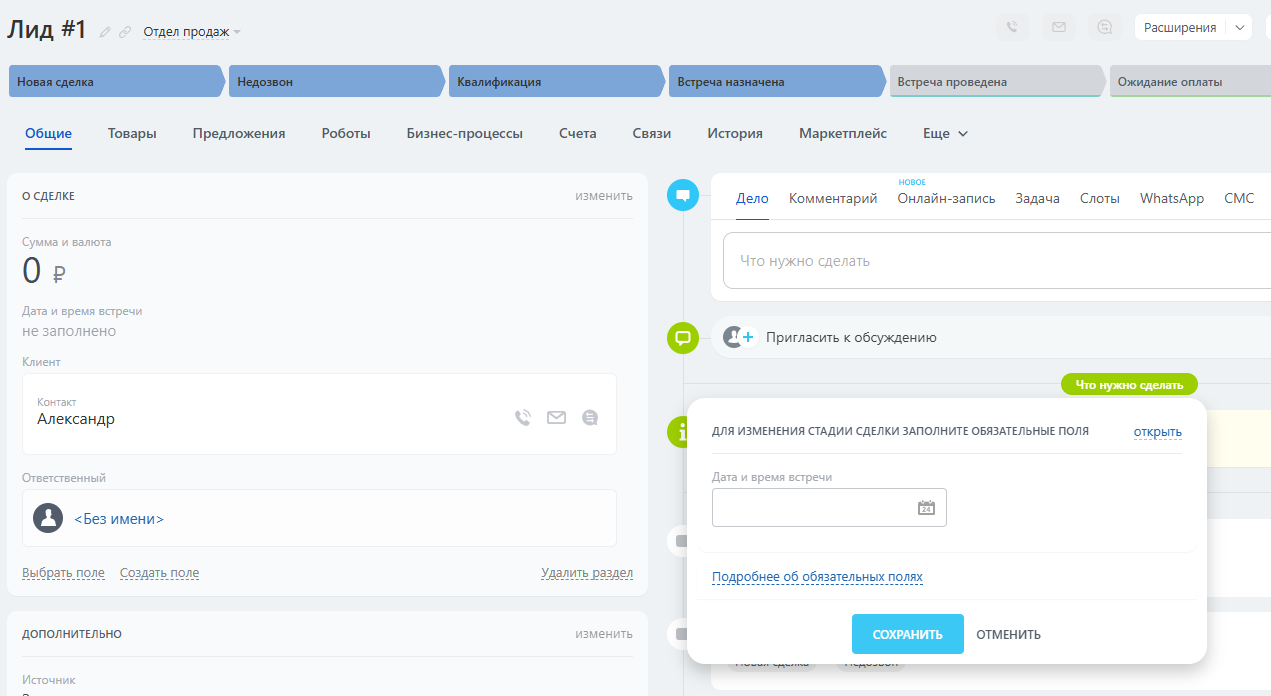
Task: Click не заполнено meeting date value
Action: [69, 331]
